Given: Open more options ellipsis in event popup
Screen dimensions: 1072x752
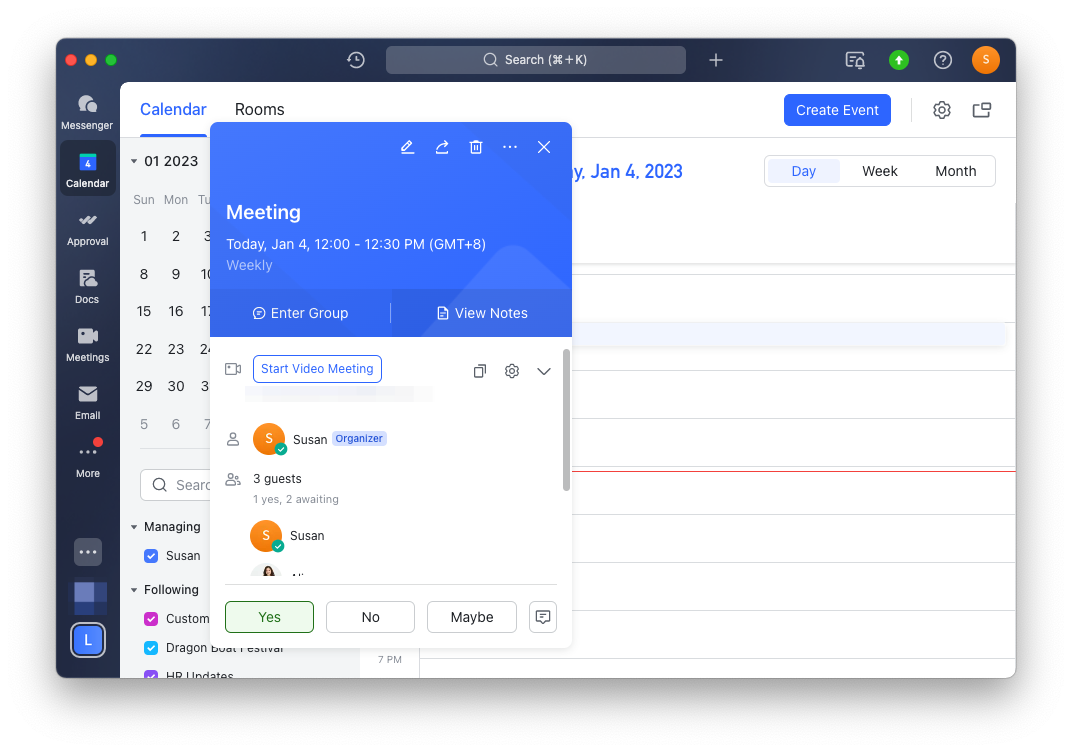Looking at the screenshot, I should point(510,147).
